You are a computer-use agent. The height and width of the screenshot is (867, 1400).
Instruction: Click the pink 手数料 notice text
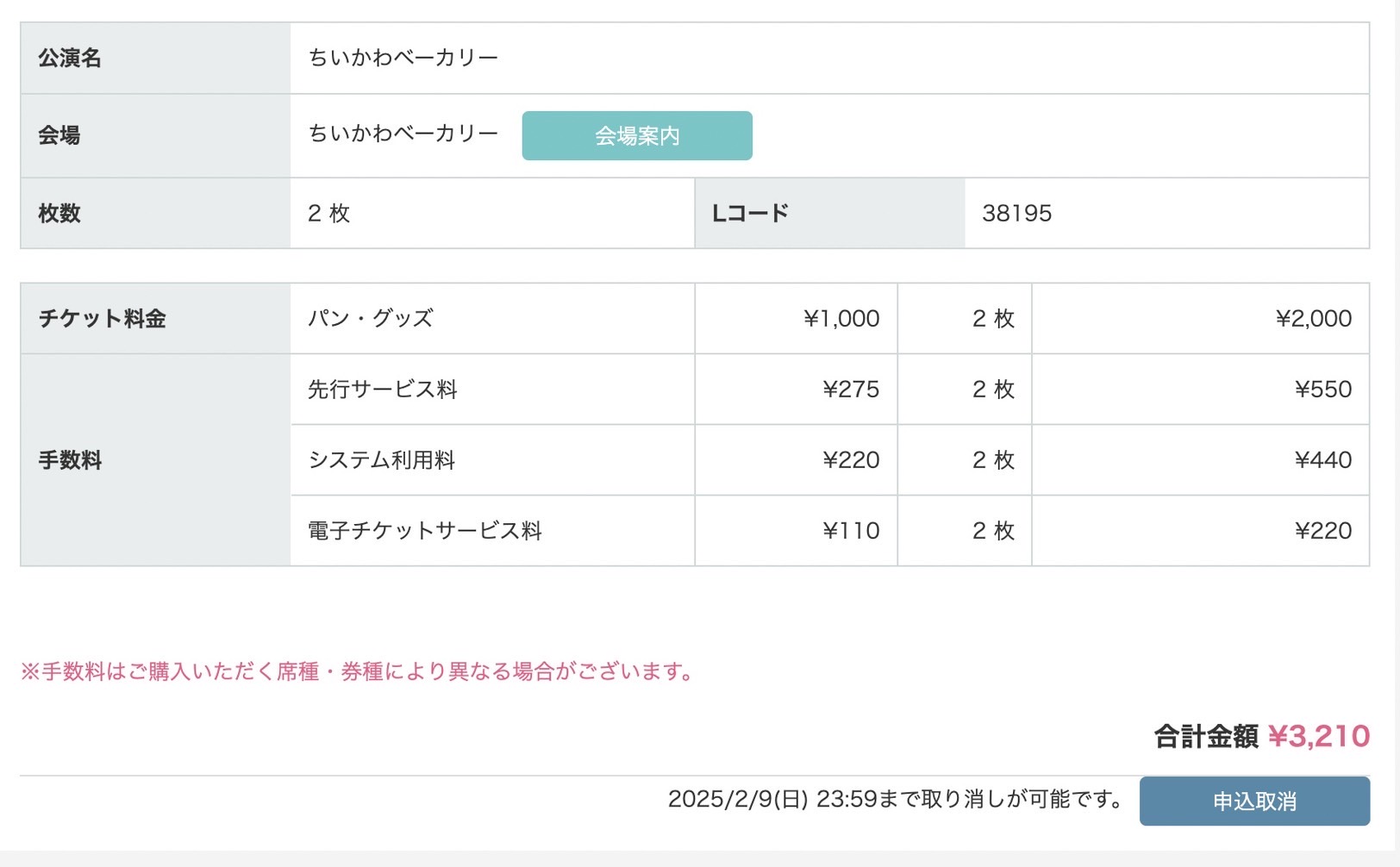[358, 671]
